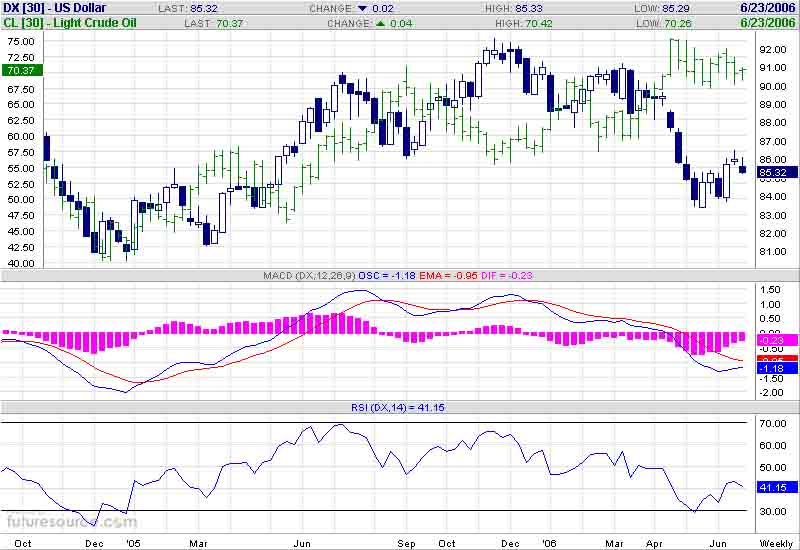Click the blue 85.32 dollar price tag
The height and width of the screenshot is (550, 800).
(775, 172)
